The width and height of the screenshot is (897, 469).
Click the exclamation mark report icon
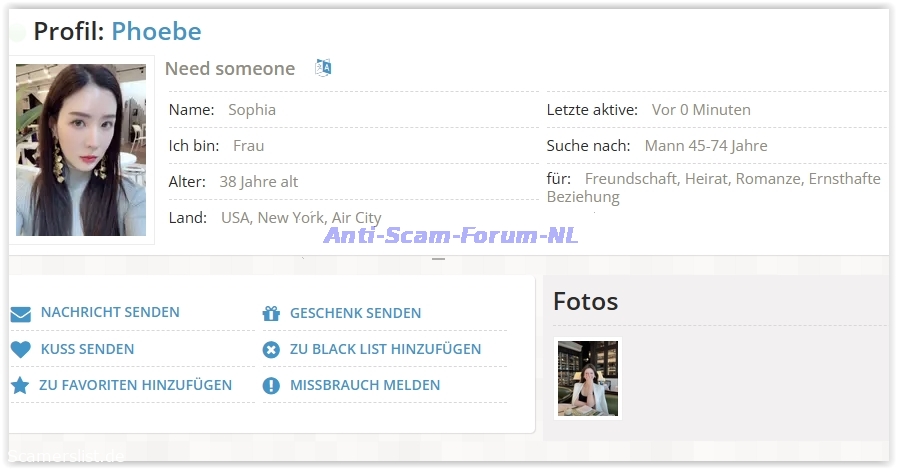click(271, 386)
